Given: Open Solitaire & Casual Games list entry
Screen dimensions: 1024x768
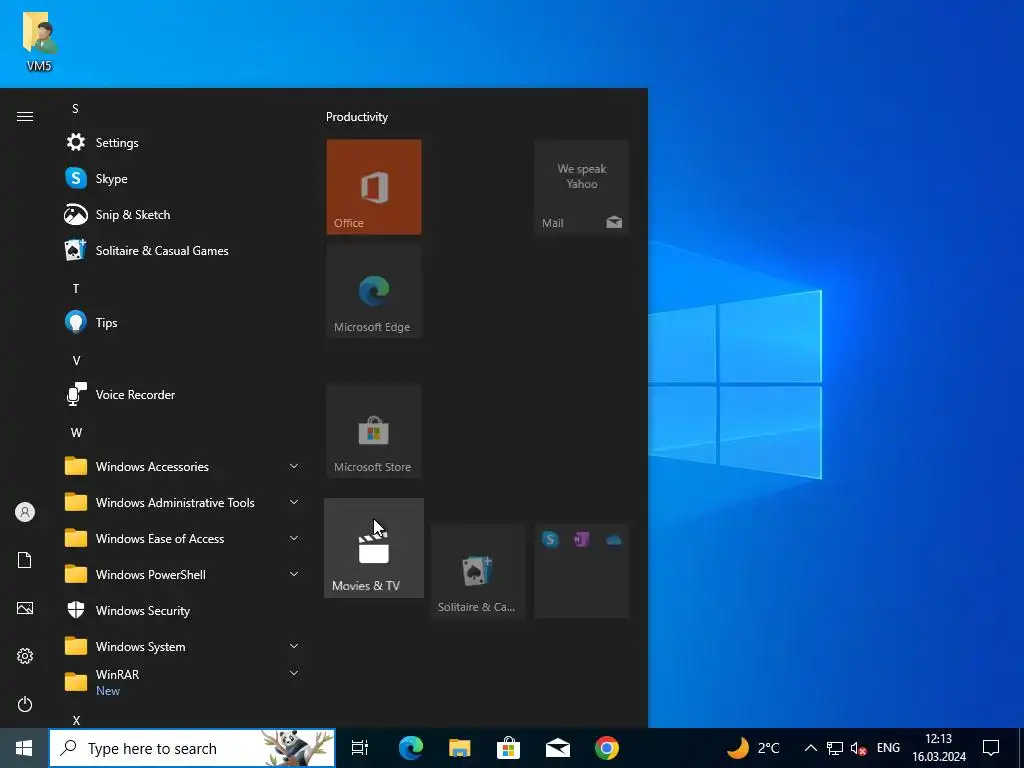Looking at the screenshot, I should tap(183, 250).
